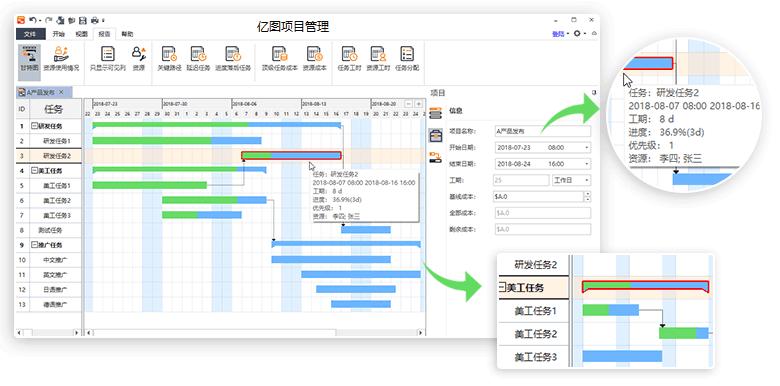Open the 结束日期 end date dropdown

tap(587, 164)
